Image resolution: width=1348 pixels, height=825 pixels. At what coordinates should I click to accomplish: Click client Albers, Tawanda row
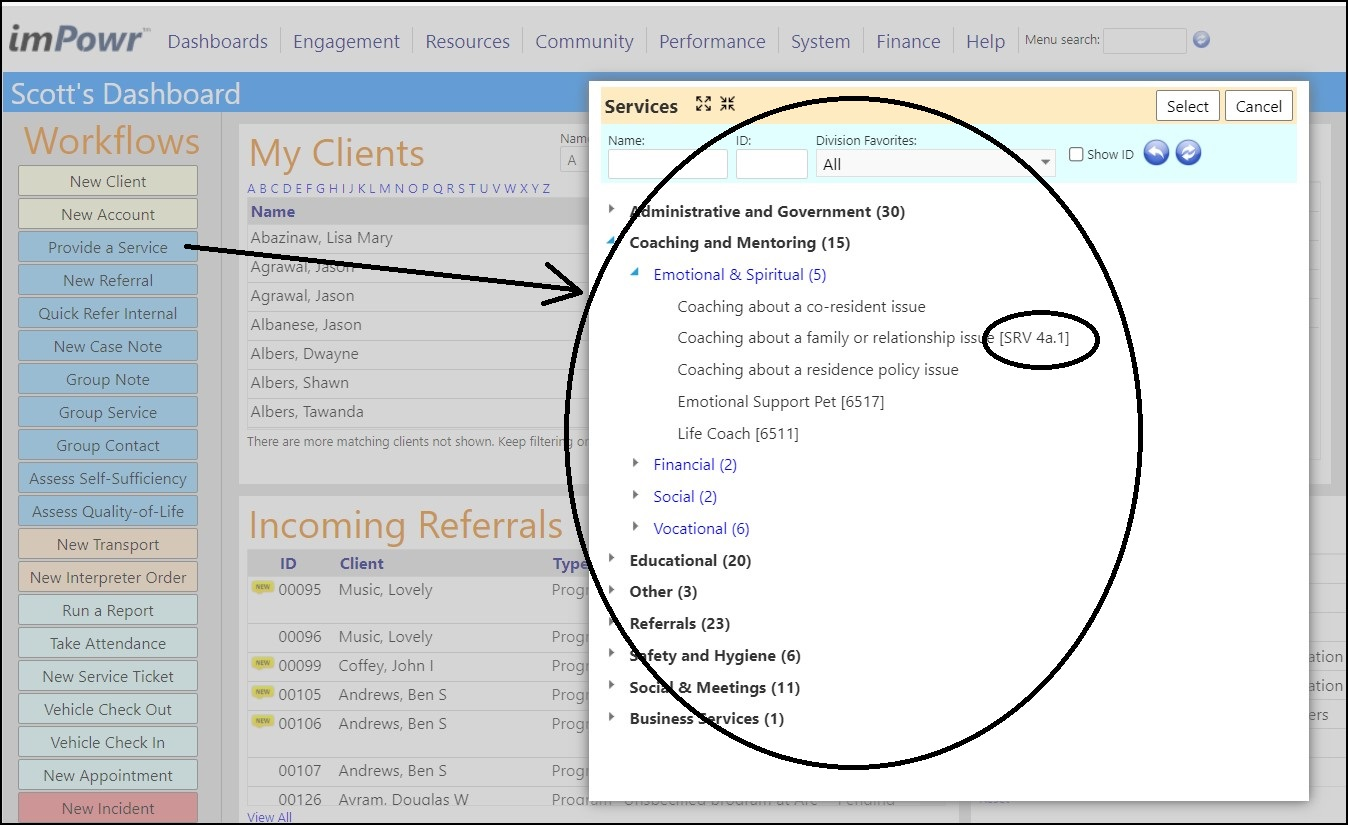(x=418, y=412)
